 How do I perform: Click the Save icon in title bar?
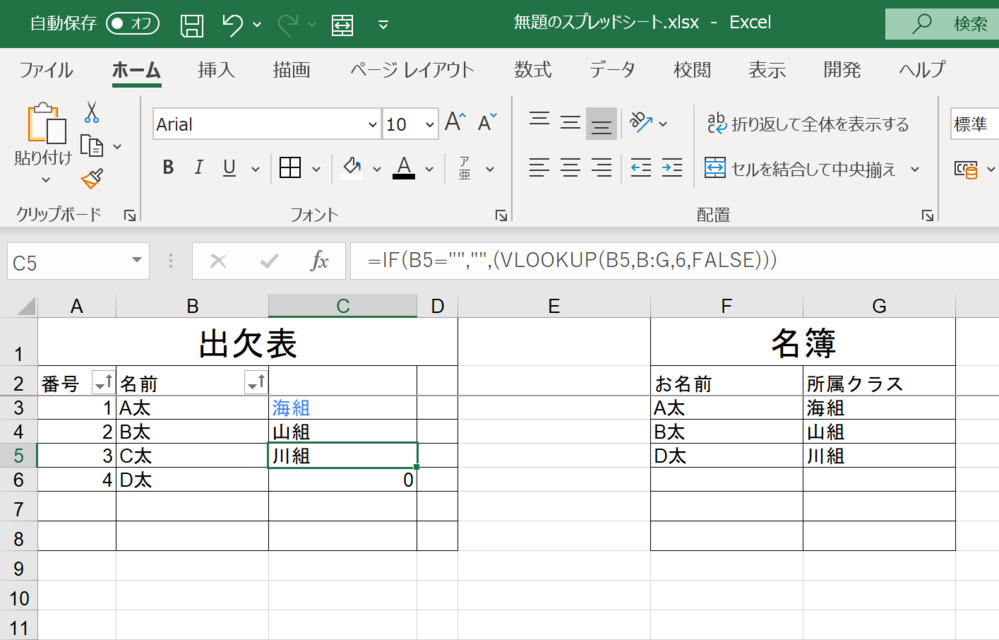coord(192,24)
